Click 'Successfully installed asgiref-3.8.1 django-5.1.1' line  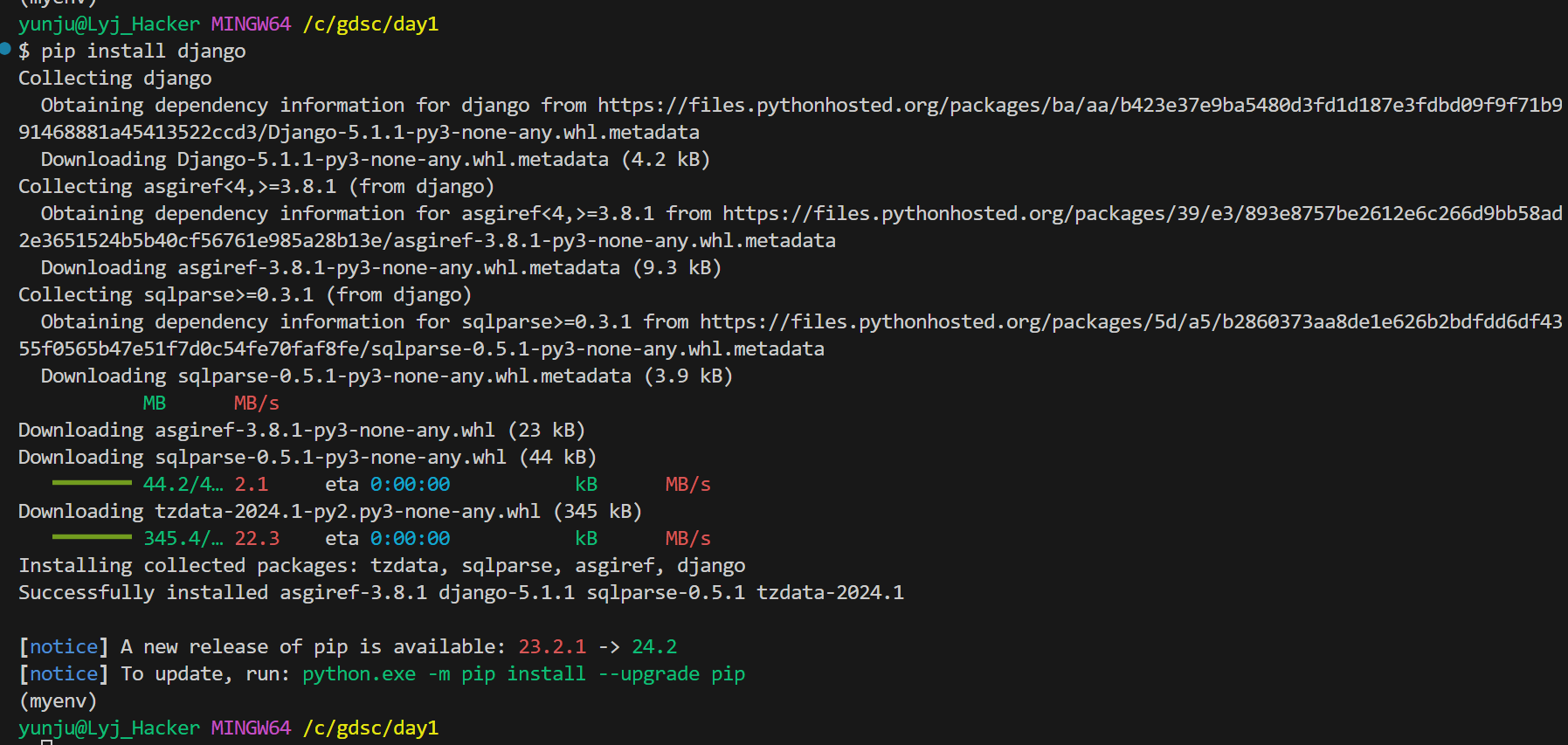[461, 593]
